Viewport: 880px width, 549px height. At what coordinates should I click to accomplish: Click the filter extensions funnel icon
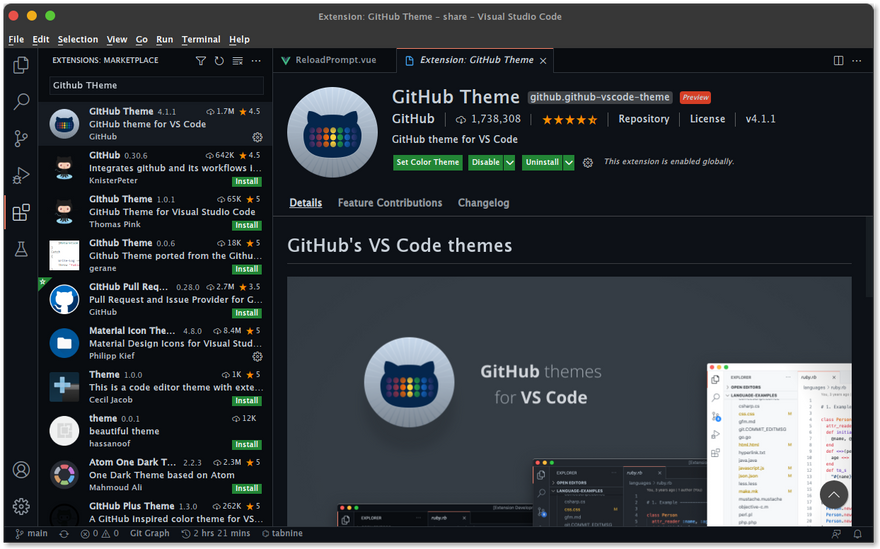(201, 60)
